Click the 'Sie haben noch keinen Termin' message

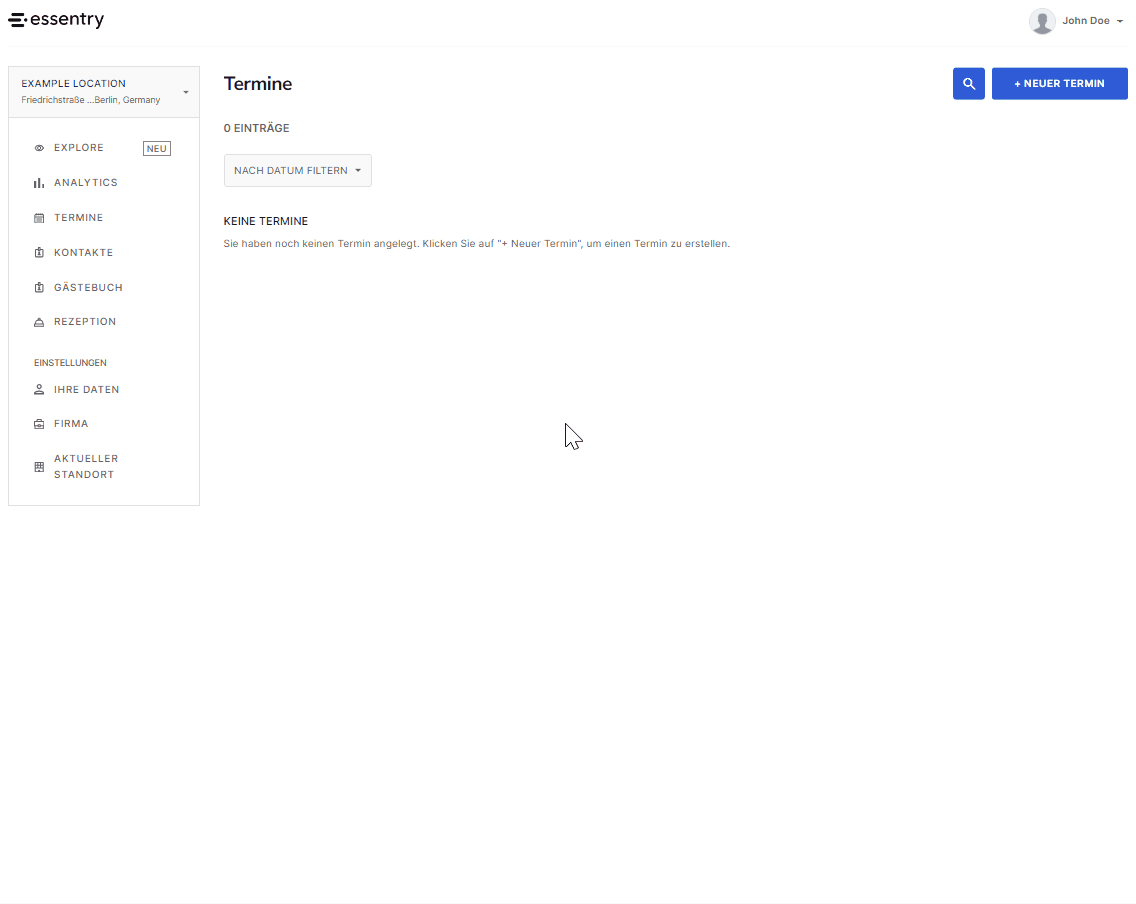point(477,243)
